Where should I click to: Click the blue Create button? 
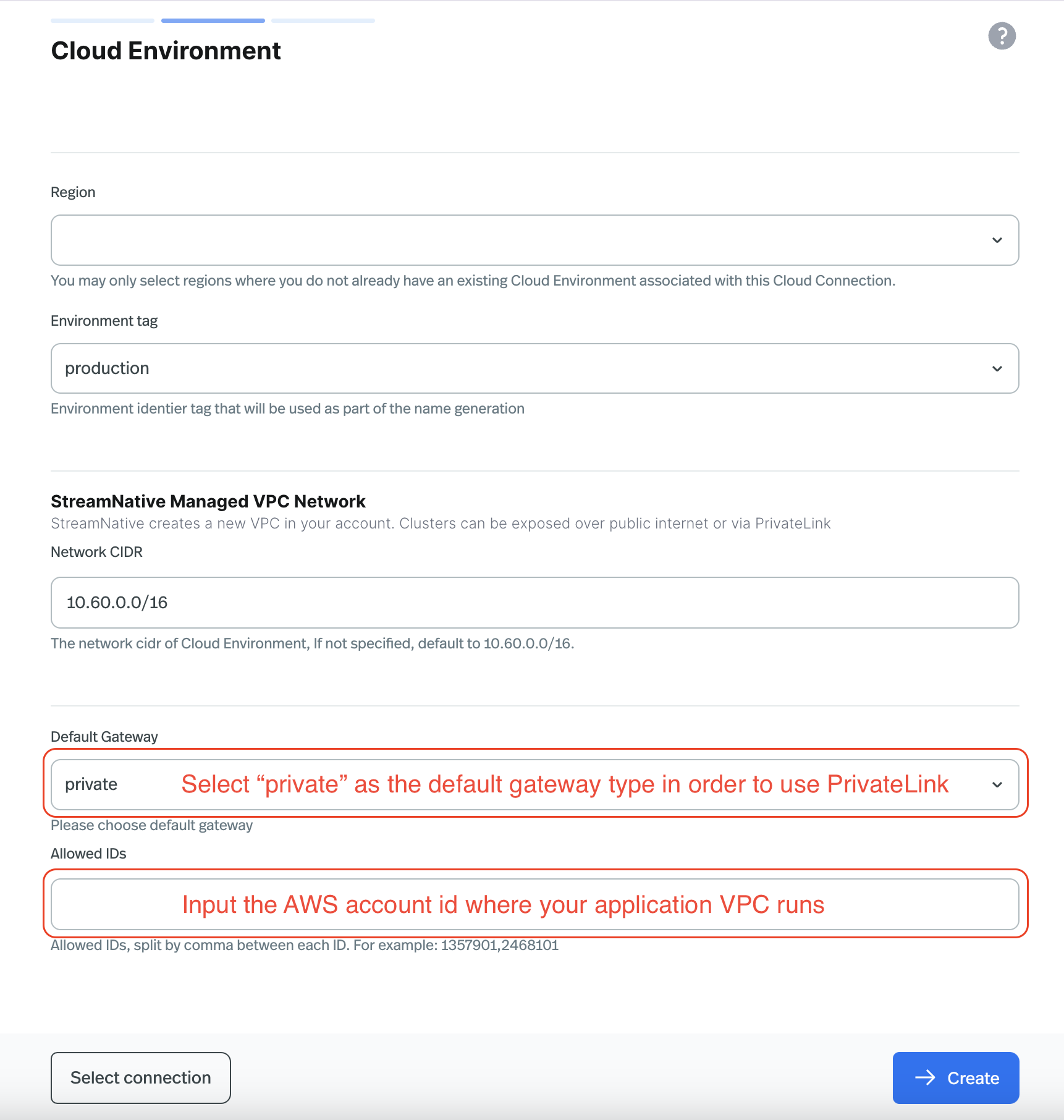(x=955, y=1078)
